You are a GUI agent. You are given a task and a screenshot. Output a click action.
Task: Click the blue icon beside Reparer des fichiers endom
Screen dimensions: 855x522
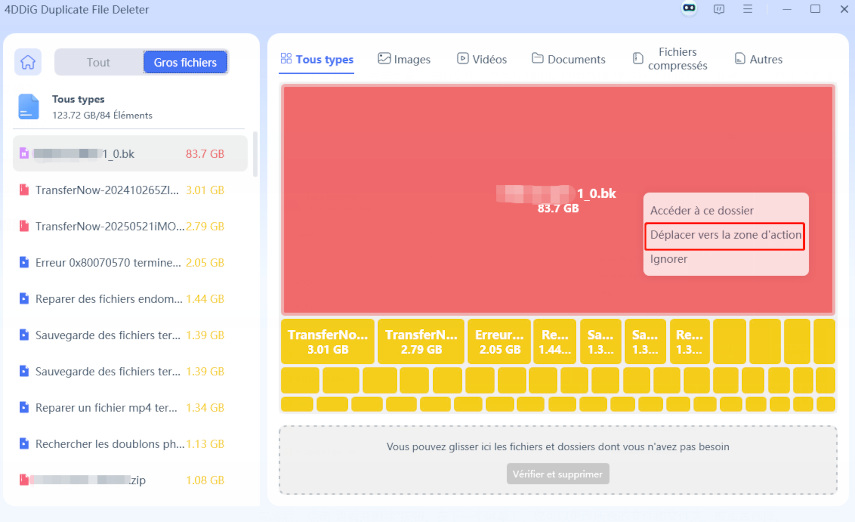[24, 298]
